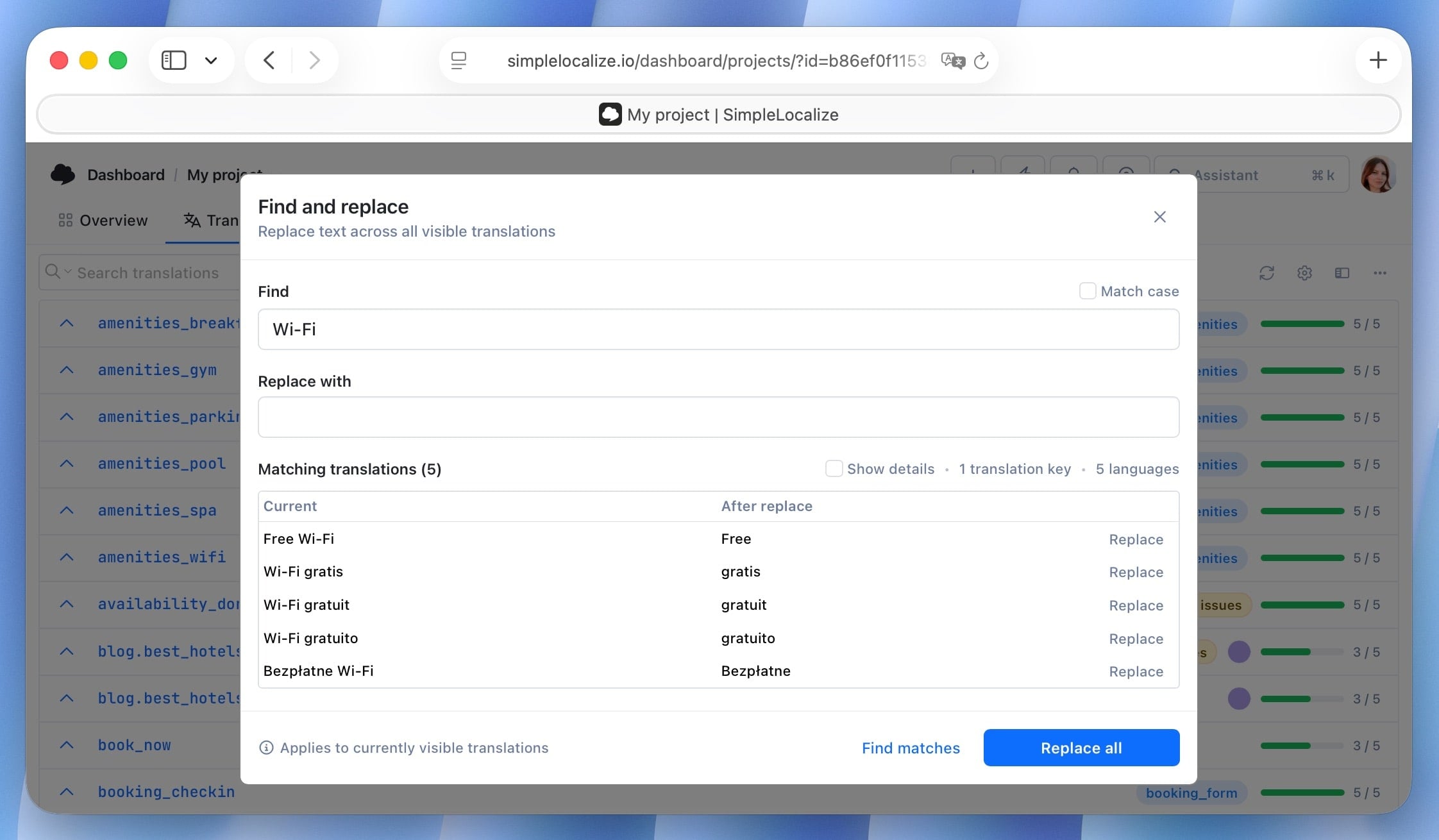Collapse the amenities_parking row chevron

pyautogui.click(x=67, y=417)
